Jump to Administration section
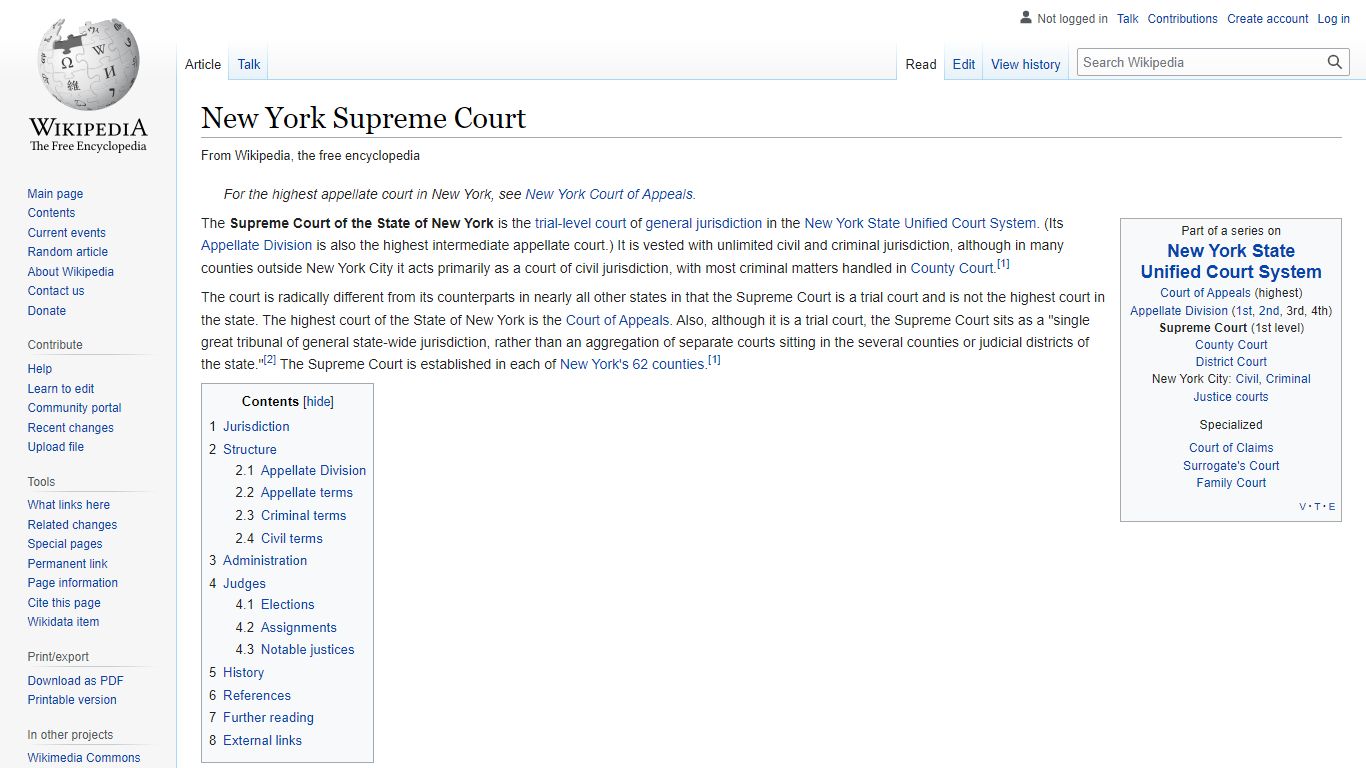Viewport: 1366px width, 768px height. 265,560
